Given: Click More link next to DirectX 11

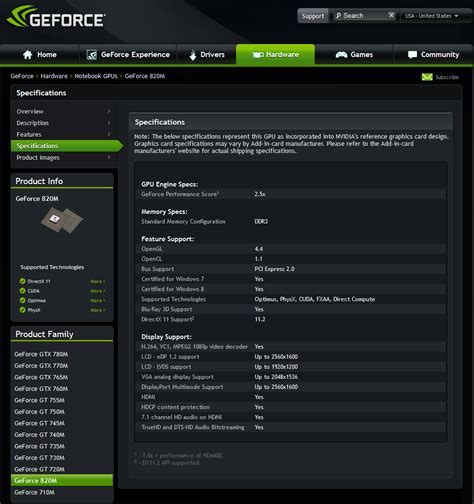Looking at the screenshot, I should coord(98,281).
